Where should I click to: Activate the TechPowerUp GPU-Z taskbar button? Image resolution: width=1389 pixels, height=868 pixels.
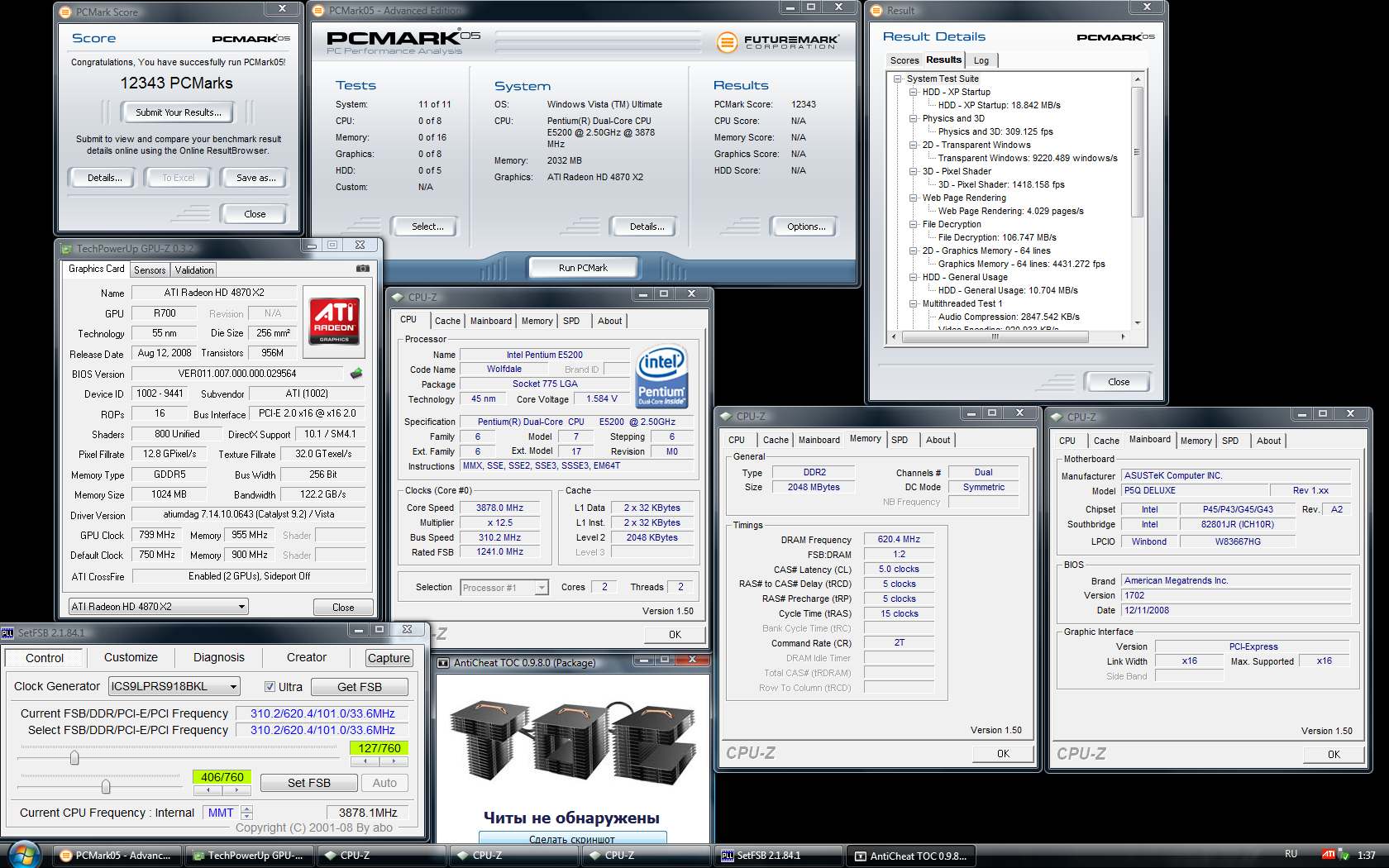point(249,856)
